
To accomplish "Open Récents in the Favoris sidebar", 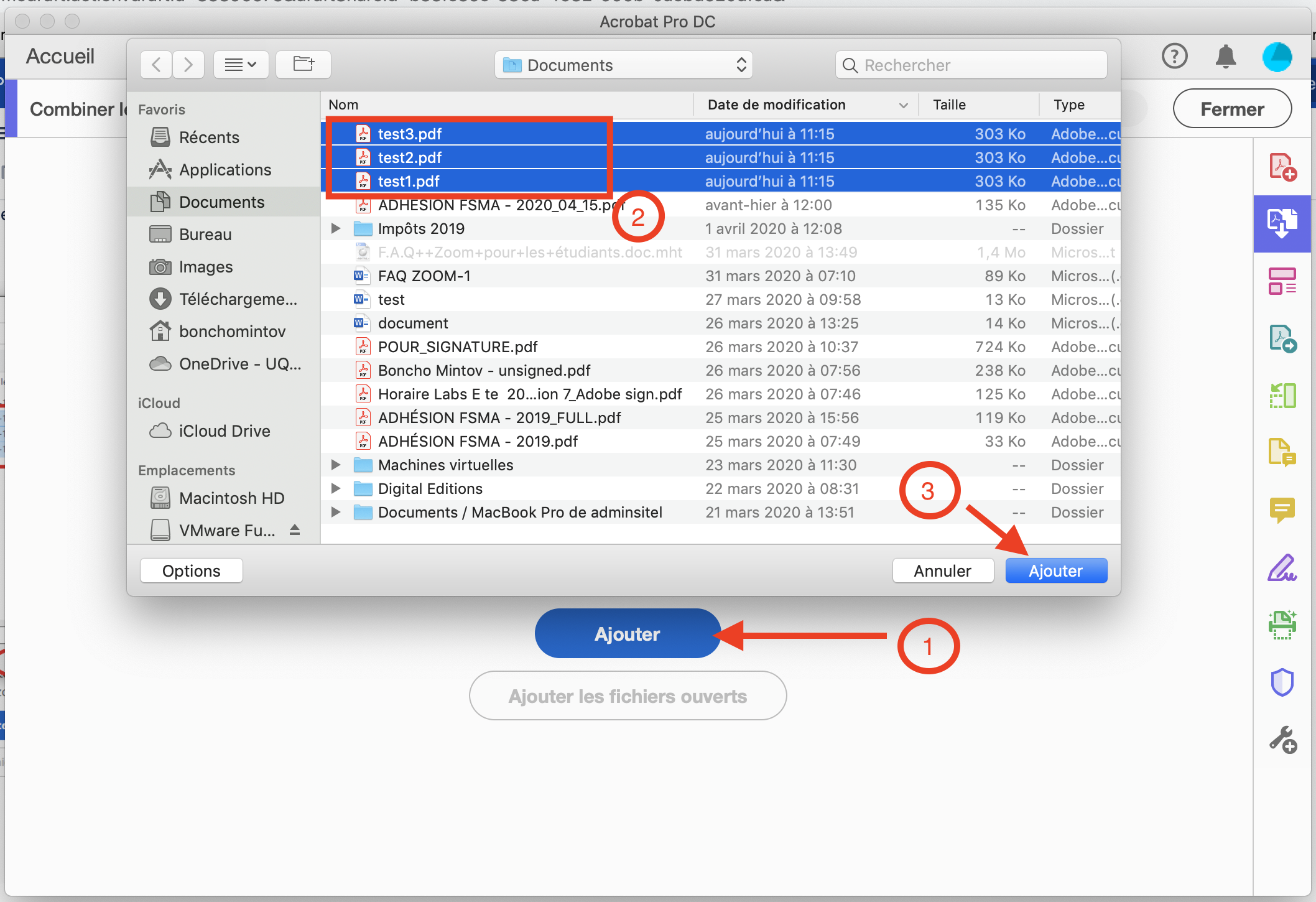I will click(x=223, y=137).
